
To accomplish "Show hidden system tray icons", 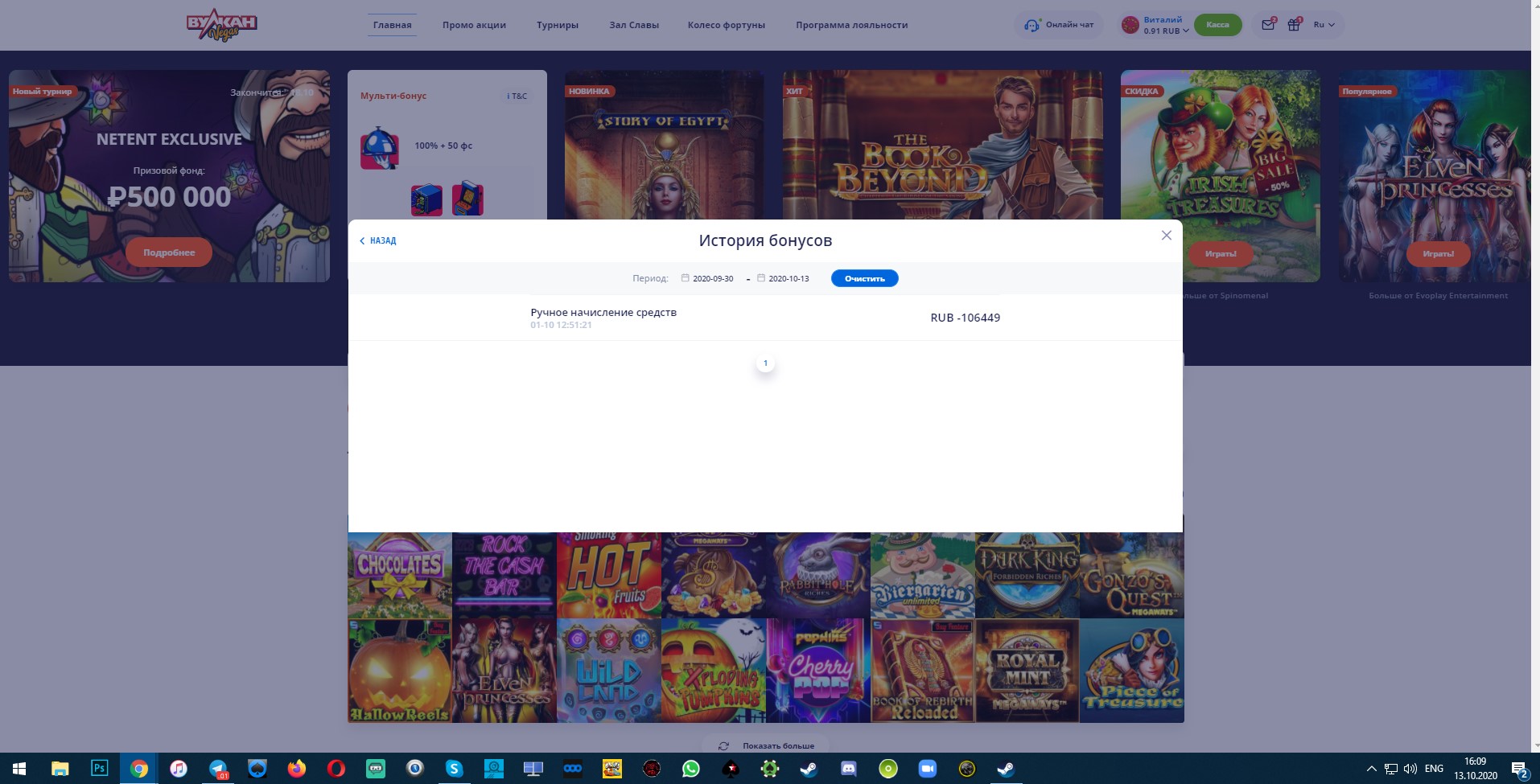I will (x=1371, y=769).
